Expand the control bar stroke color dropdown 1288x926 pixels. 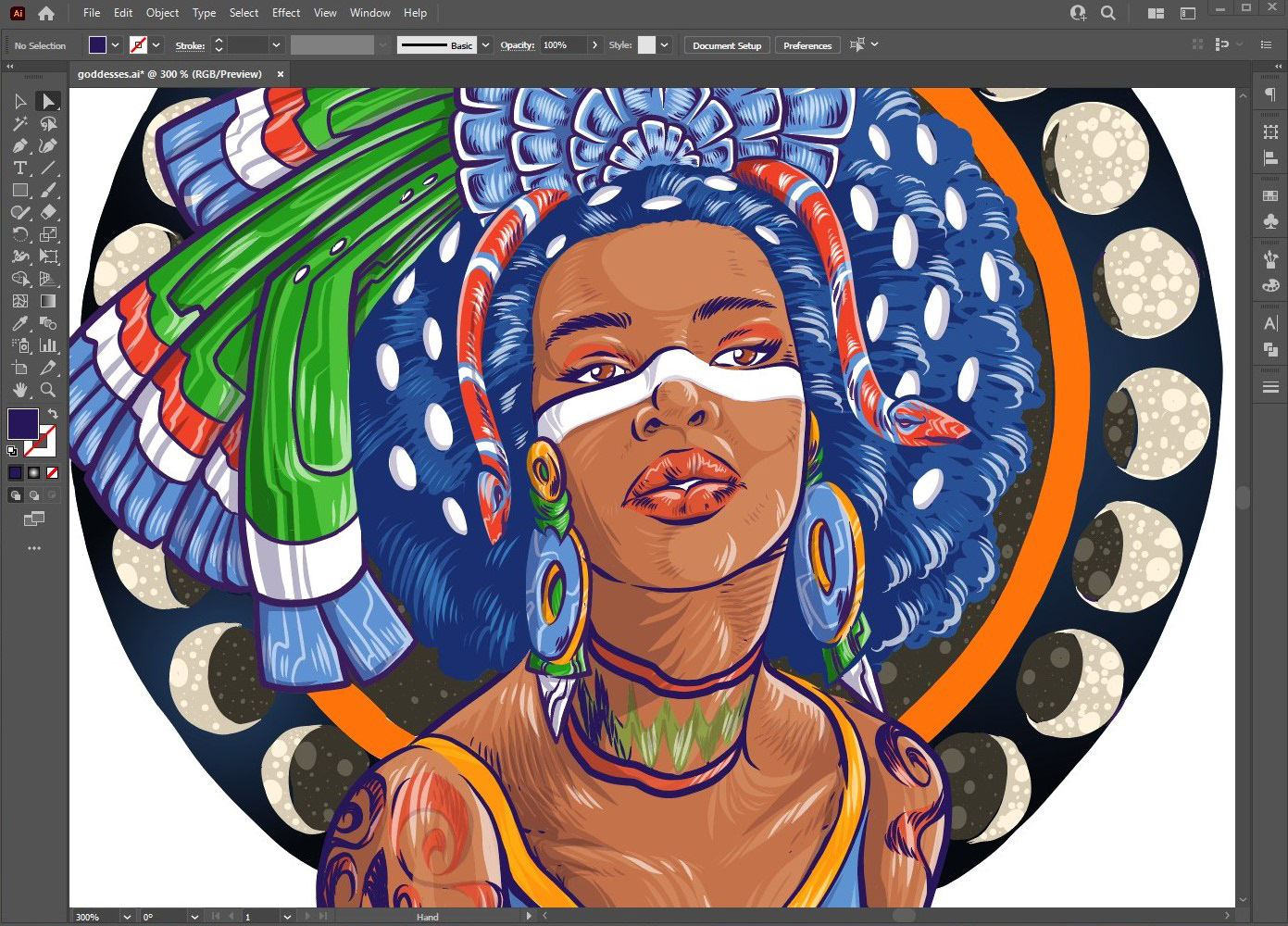pyautogui.click(x=156, y=44)
